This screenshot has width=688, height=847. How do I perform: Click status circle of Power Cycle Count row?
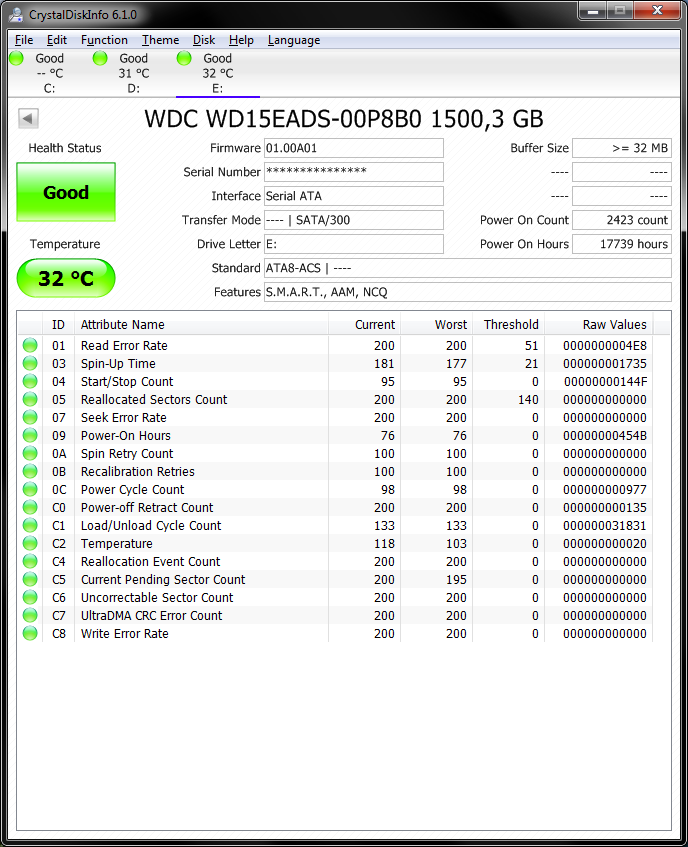pyautogui.click(x=30, y=489)
